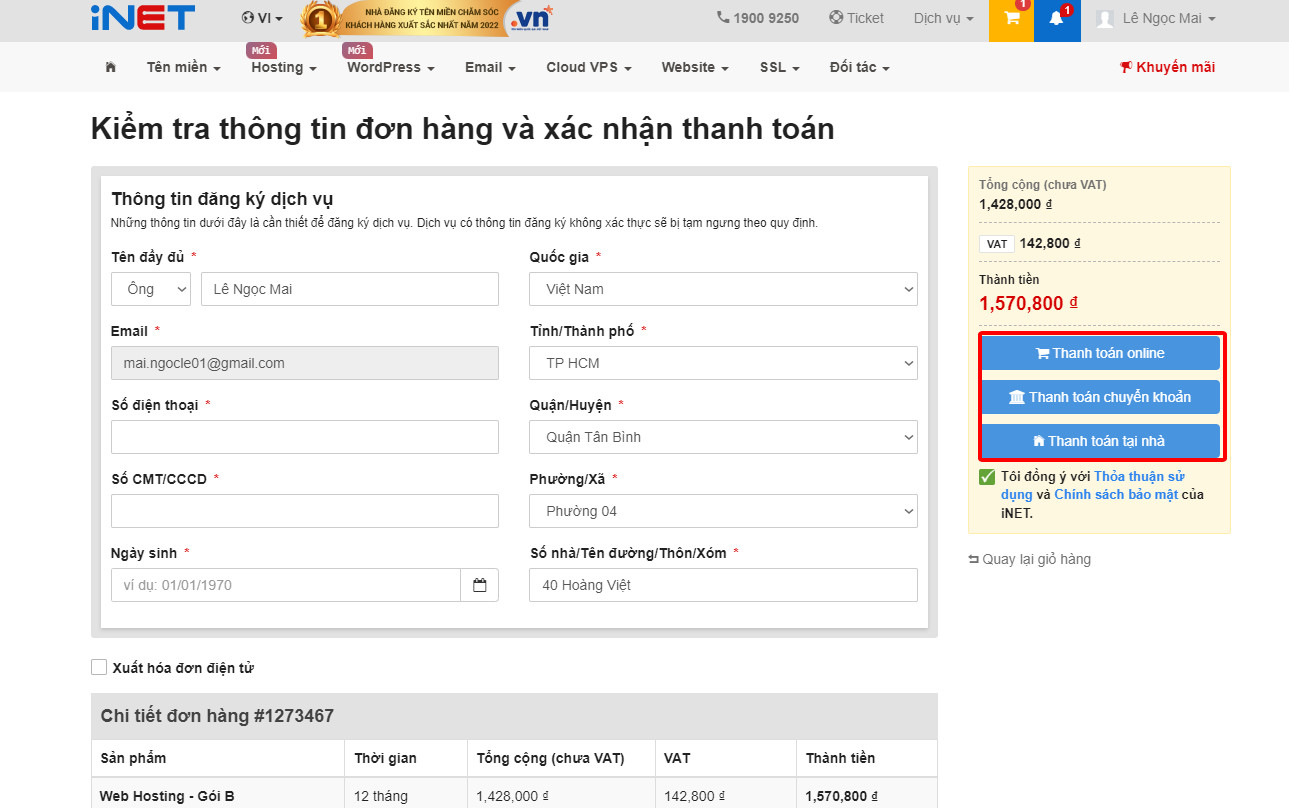Click the iNET logo
This screenshot has width=1289, height=808.
[x=142, y=18]
